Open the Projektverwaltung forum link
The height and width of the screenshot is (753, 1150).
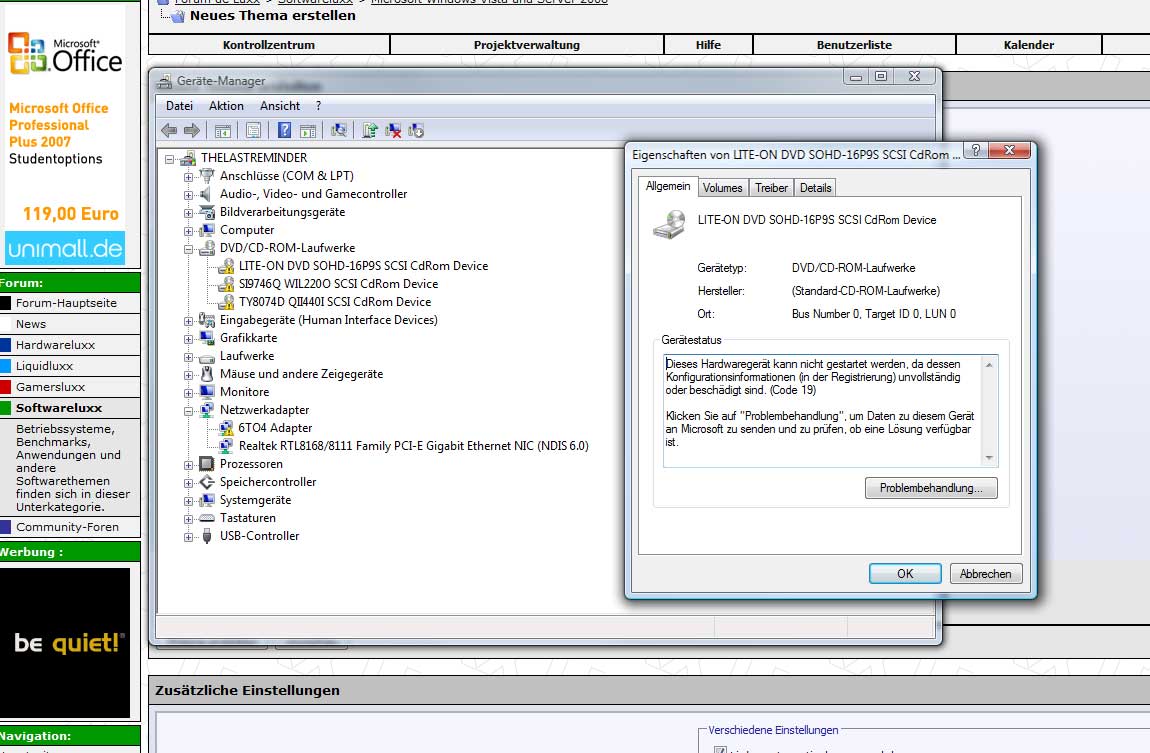527,45
